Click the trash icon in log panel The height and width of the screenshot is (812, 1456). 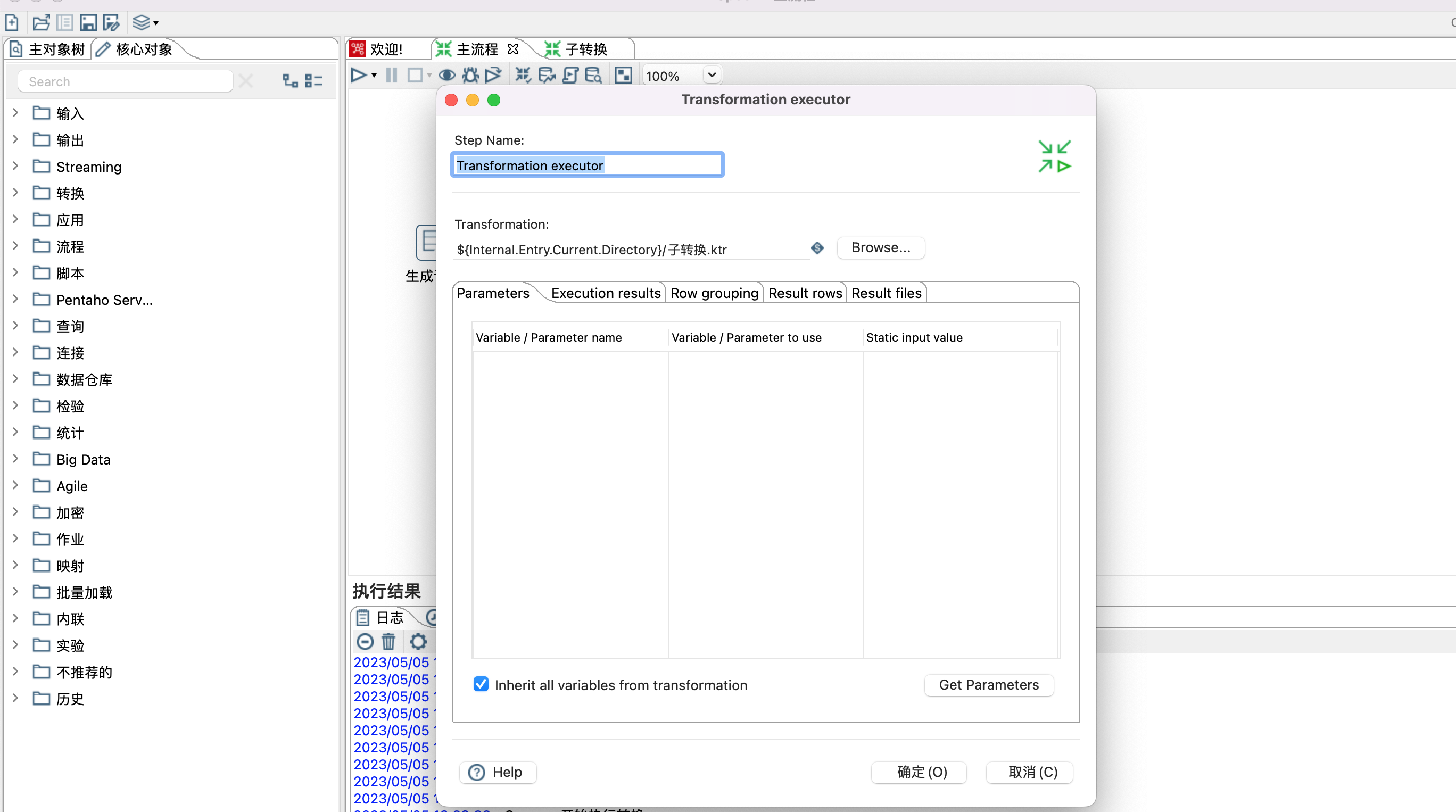[388, 642]
